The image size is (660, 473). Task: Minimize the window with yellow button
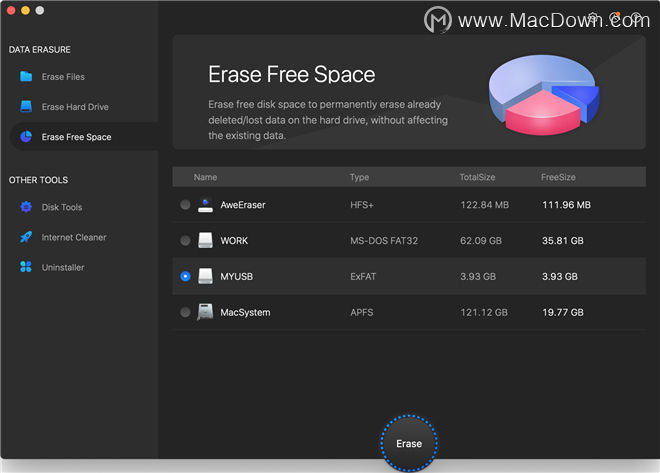tap(25, 10)
